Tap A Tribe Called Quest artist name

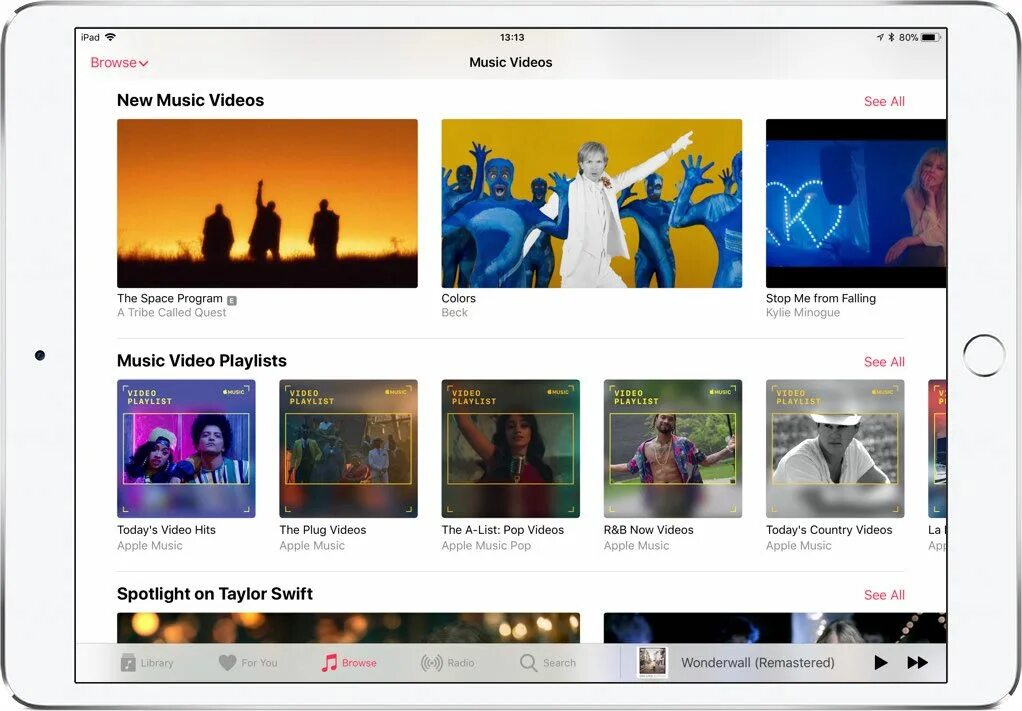171,313
